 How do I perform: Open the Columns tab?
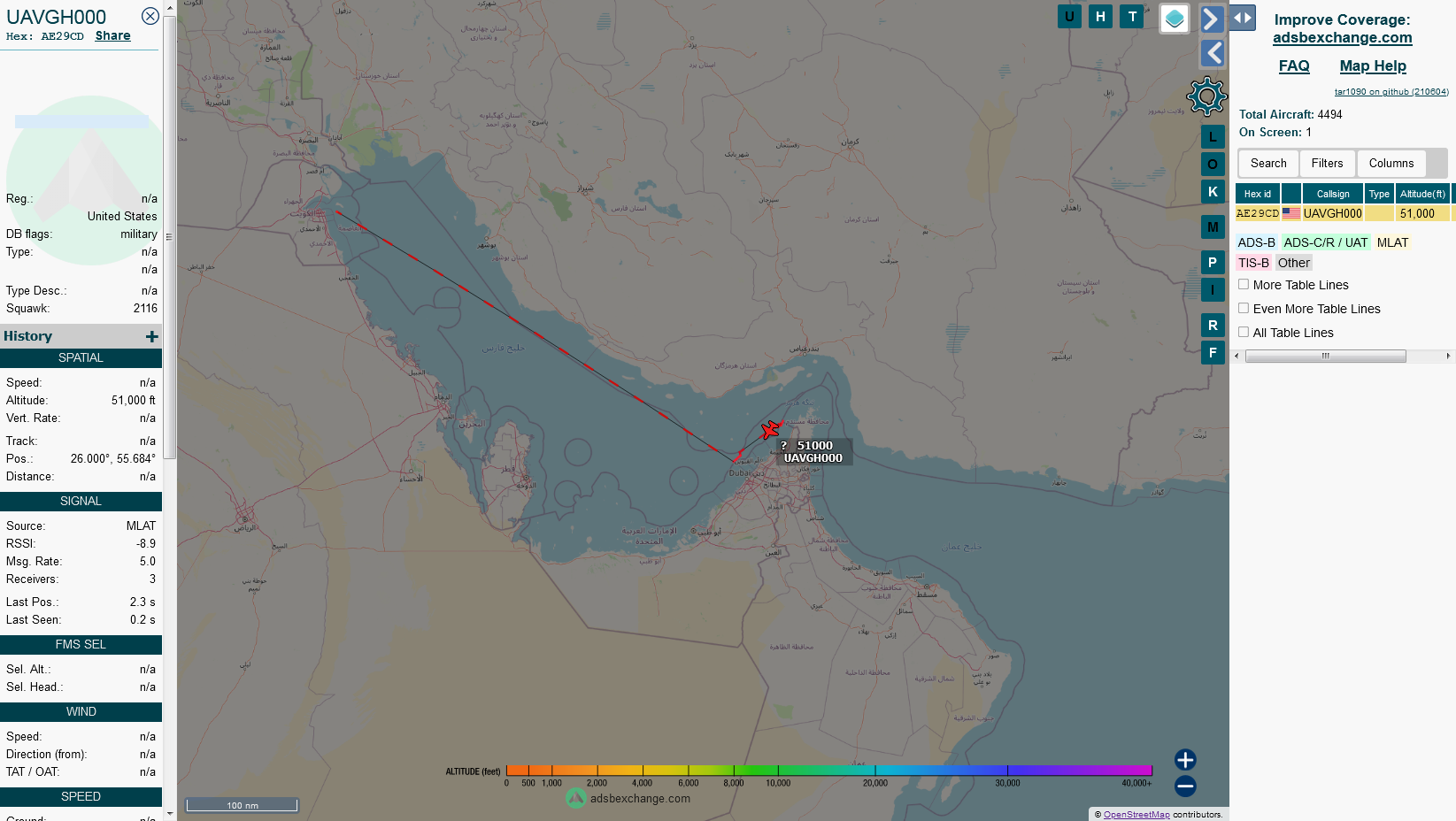[x=1391, y=163]
